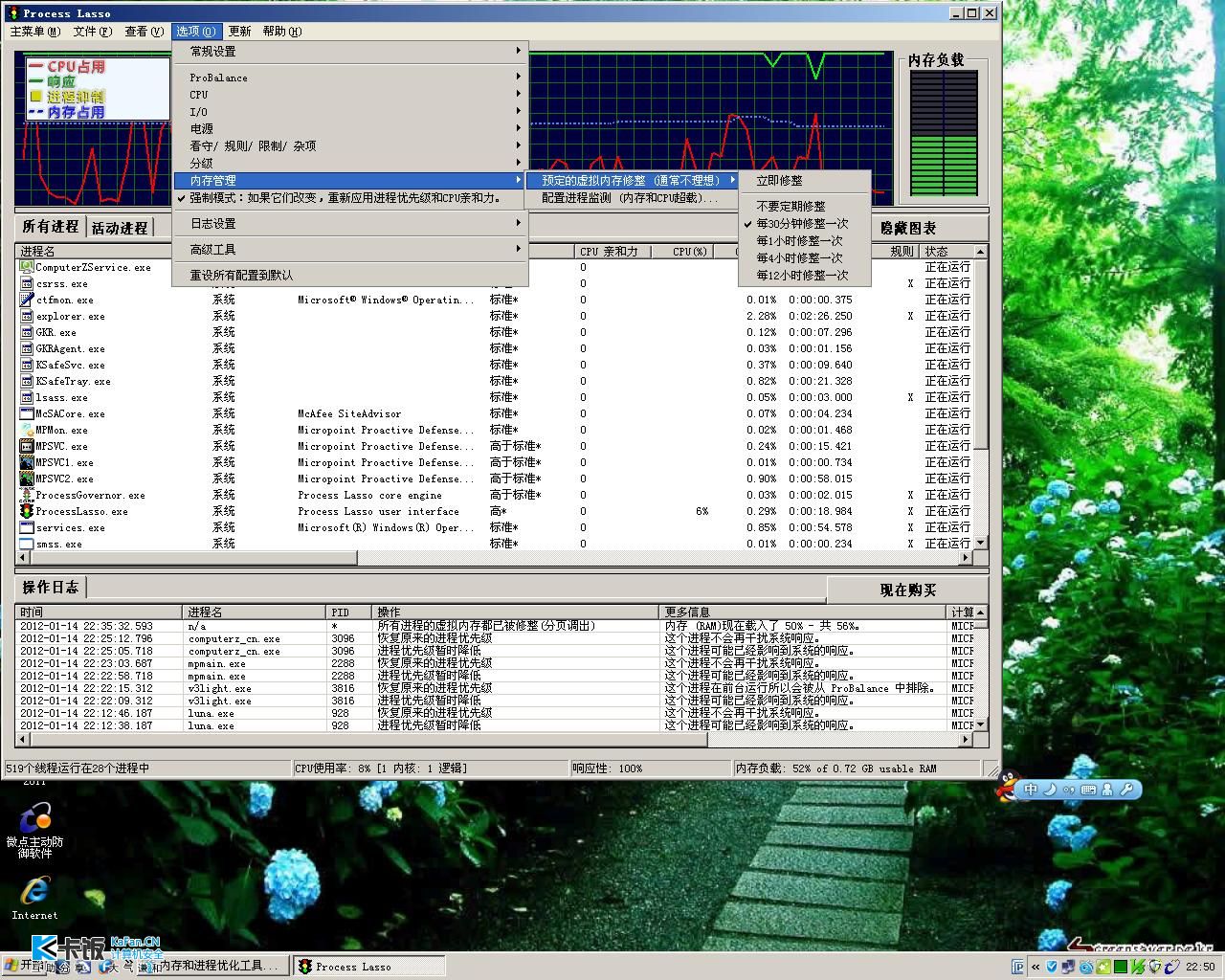Click the explorer.exe row icon
The height and width of the screenshot is (980, 1225).
27,316
